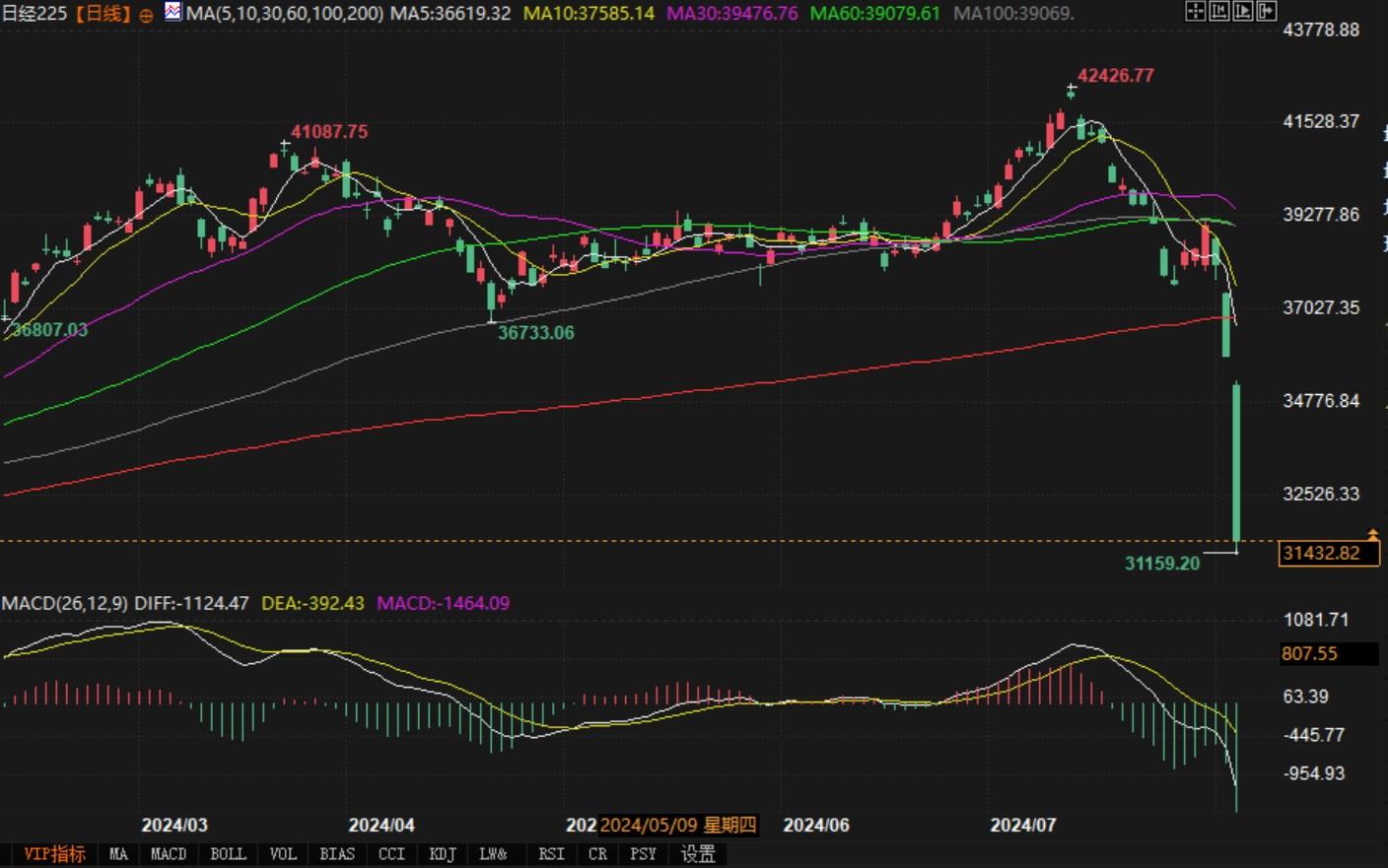
Task: Select the VIP指标 tab
Action: point(54,854)
